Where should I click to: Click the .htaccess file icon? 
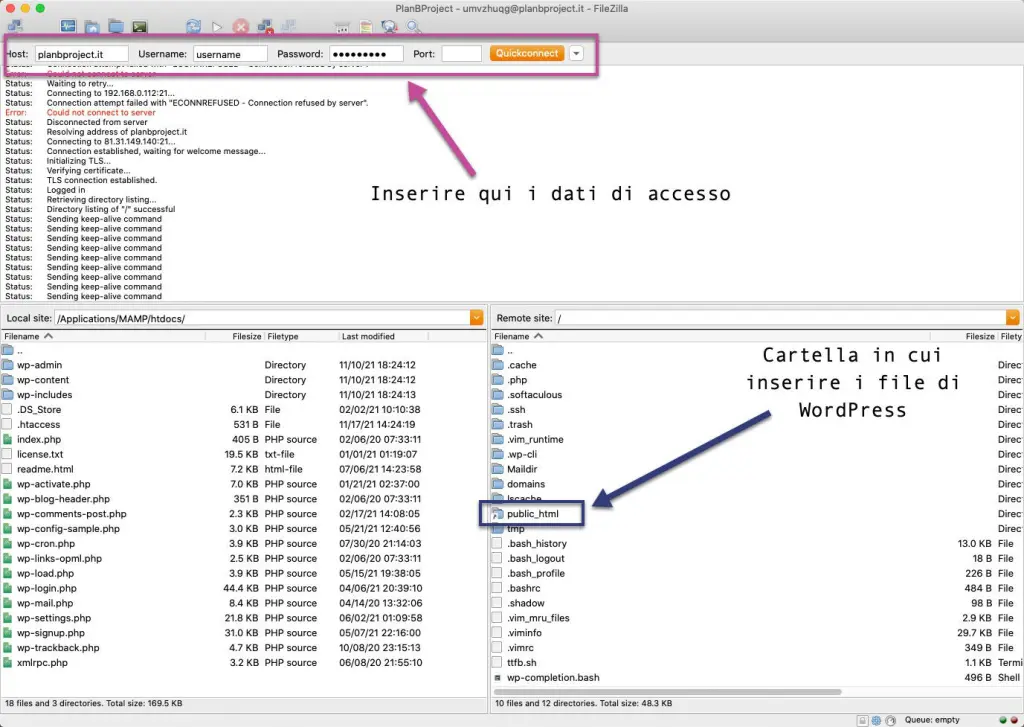pos(7,424)
